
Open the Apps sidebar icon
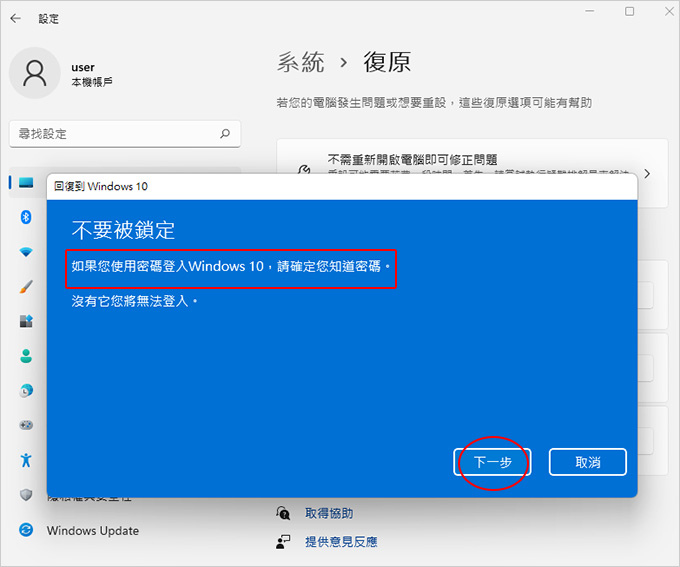[x=26, y=321]
